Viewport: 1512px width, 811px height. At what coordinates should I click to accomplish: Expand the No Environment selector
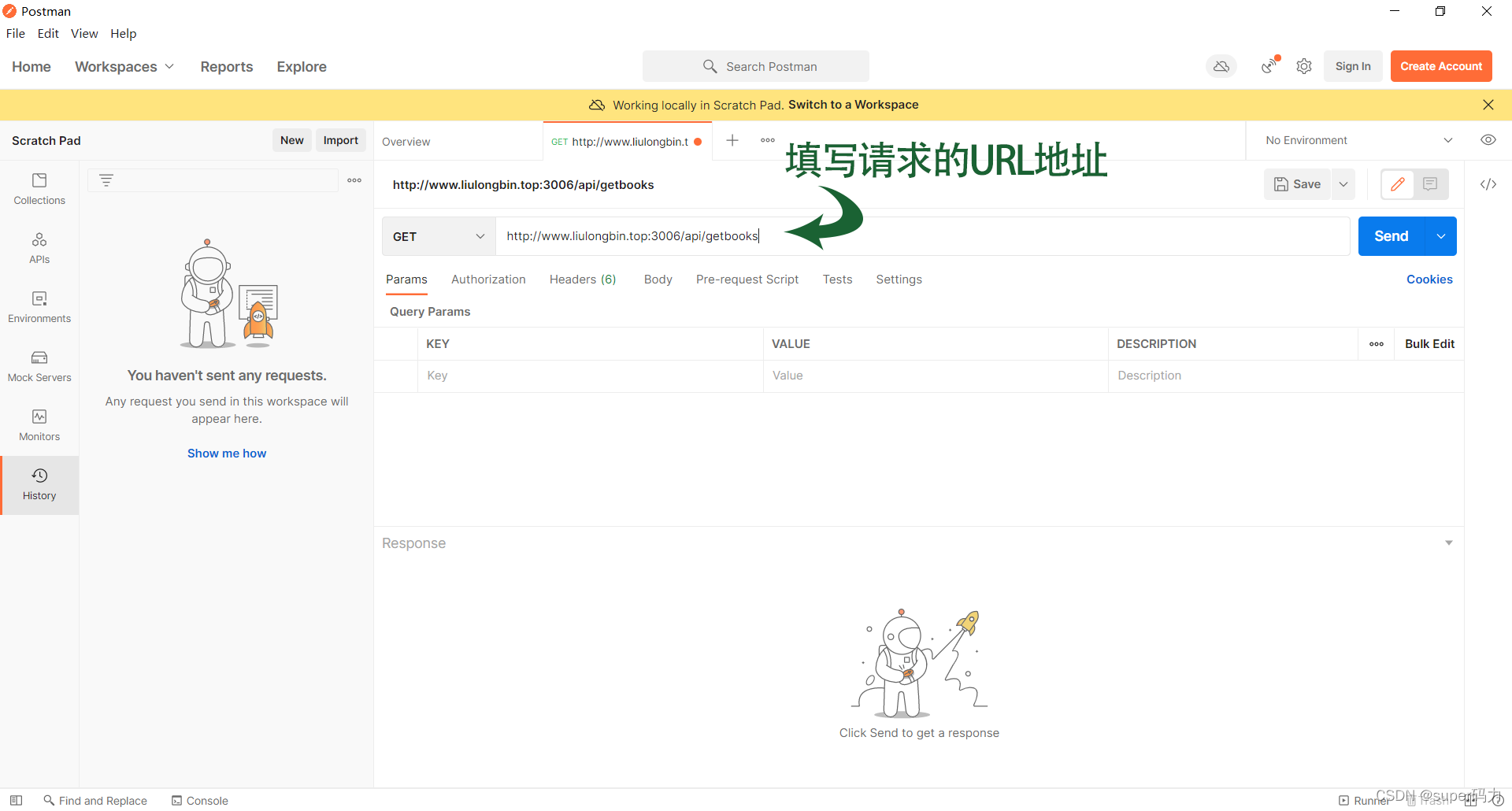(x=1358, y=140)
